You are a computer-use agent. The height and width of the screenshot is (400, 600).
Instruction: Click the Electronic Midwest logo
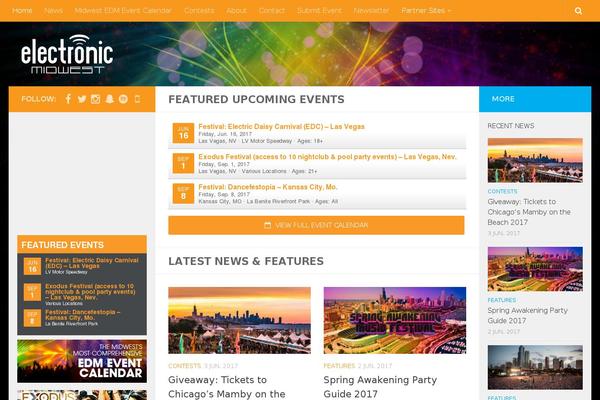tap(67, 54)
